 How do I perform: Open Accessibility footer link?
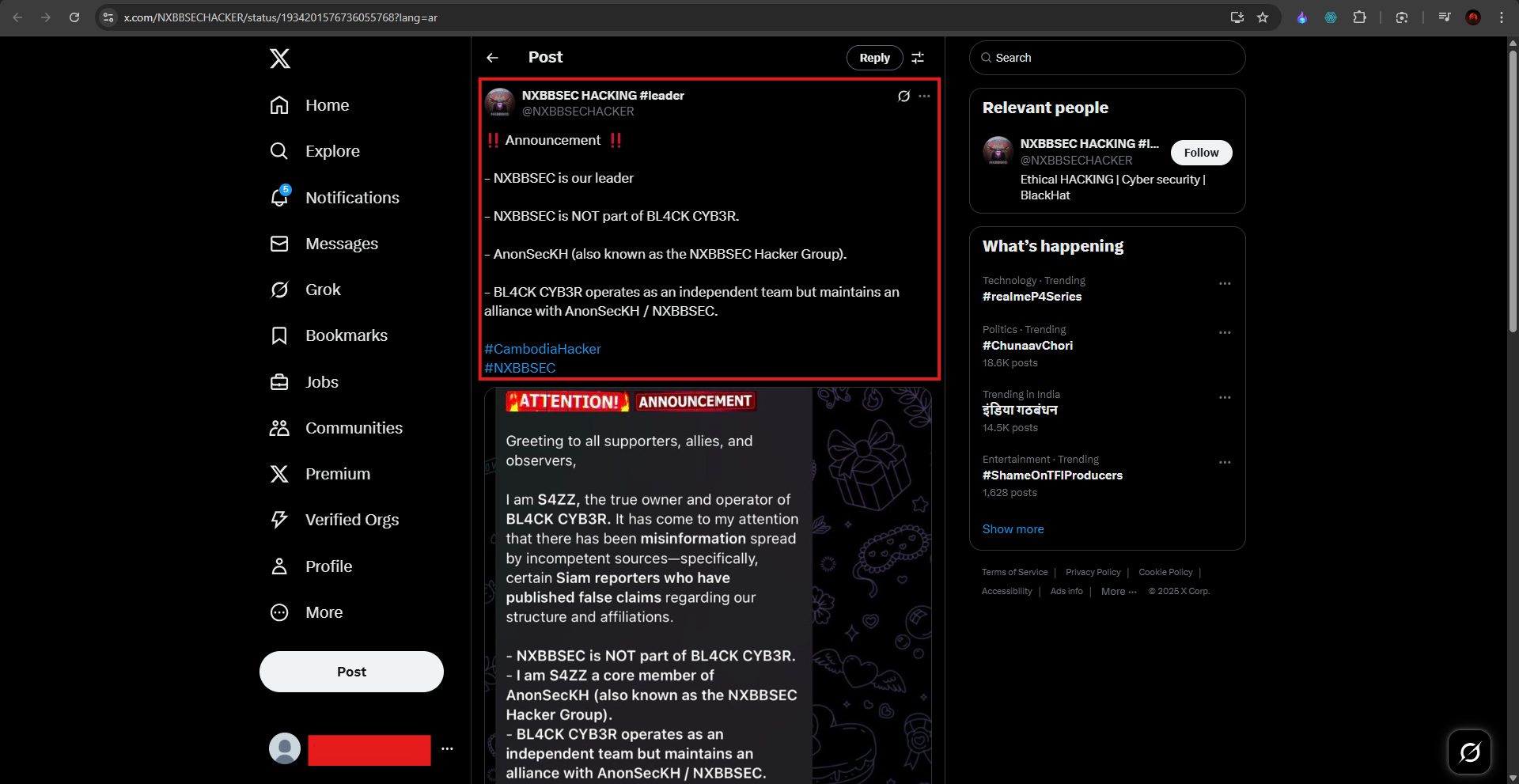1006,592
